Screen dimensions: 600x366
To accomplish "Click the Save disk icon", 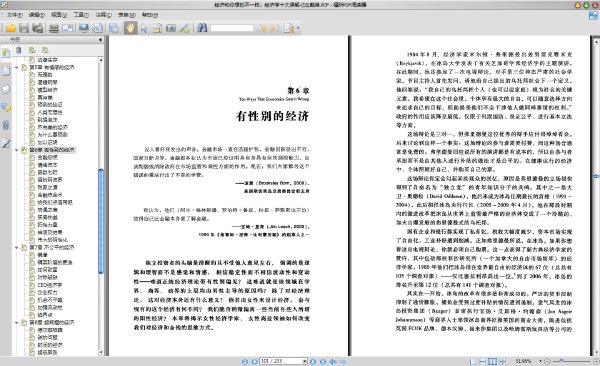I will click(x=24, y=28).
